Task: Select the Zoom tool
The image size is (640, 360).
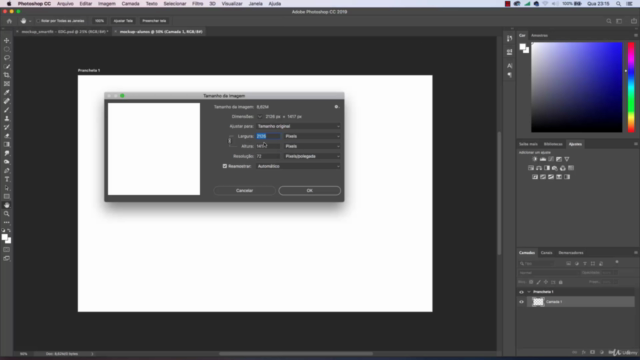Action: click(7, 214)
